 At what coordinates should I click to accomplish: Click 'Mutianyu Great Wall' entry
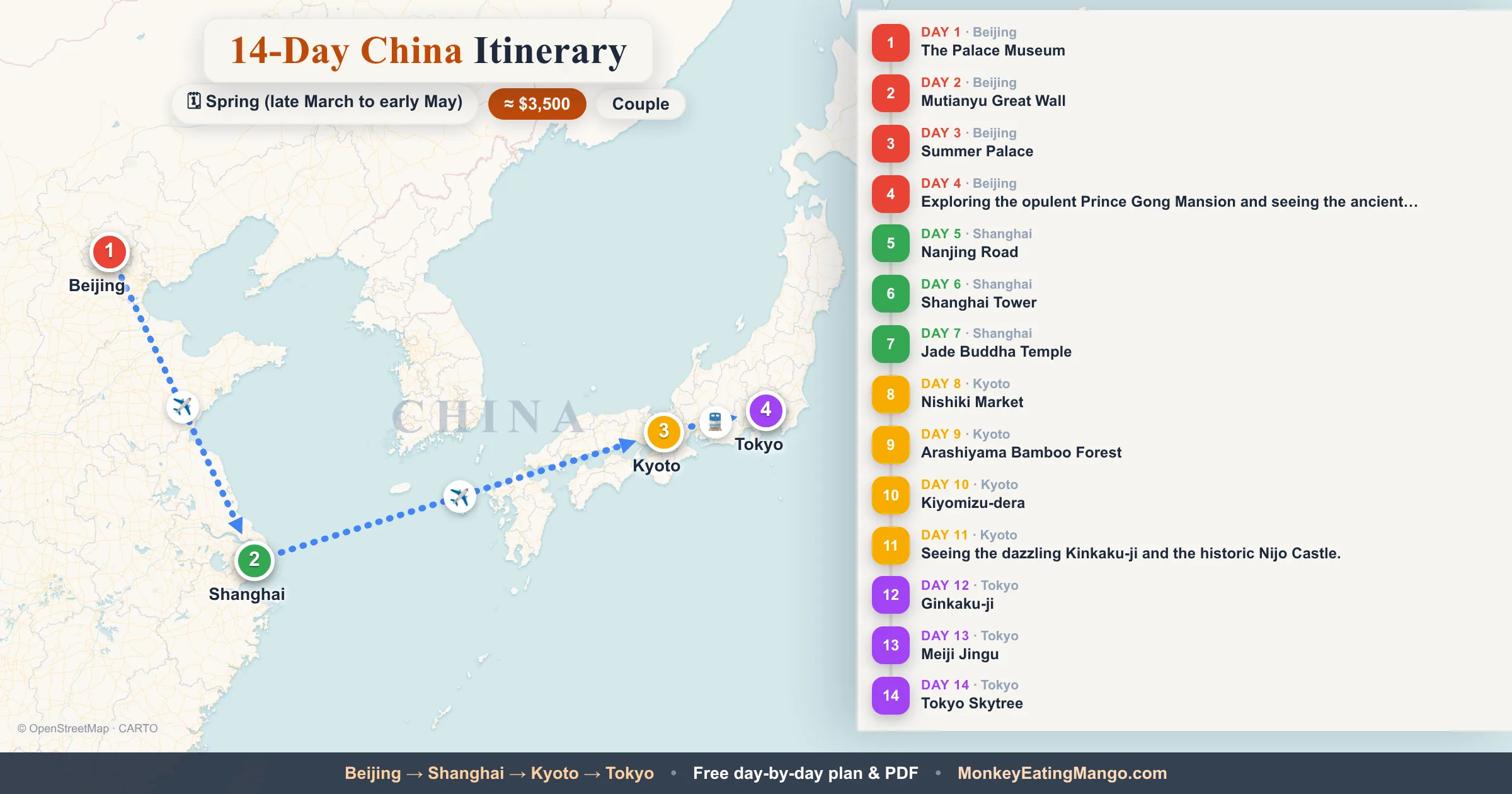993,101
